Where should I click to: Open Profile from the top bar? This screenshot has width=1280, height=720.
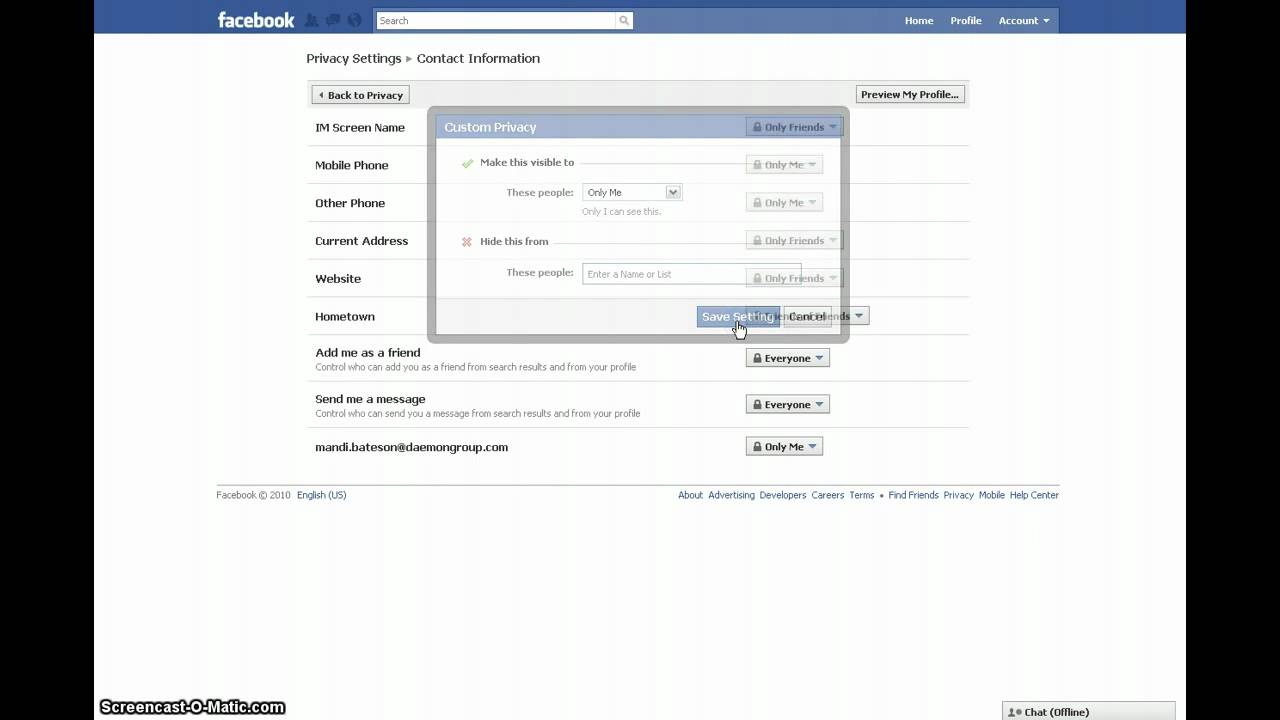click(x=966, y=20)
